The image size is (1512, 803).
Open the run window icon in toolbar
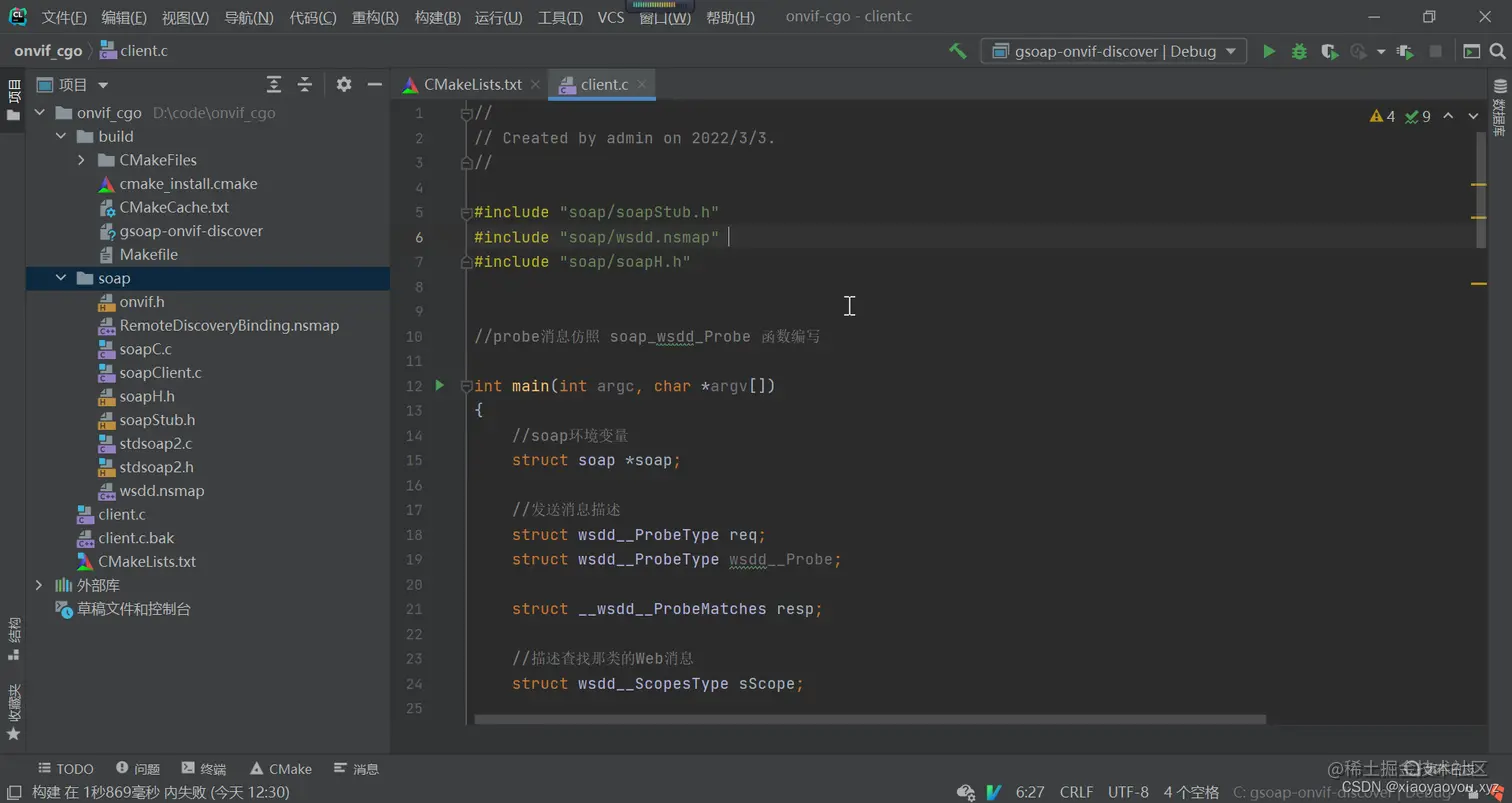point(1471,51)
